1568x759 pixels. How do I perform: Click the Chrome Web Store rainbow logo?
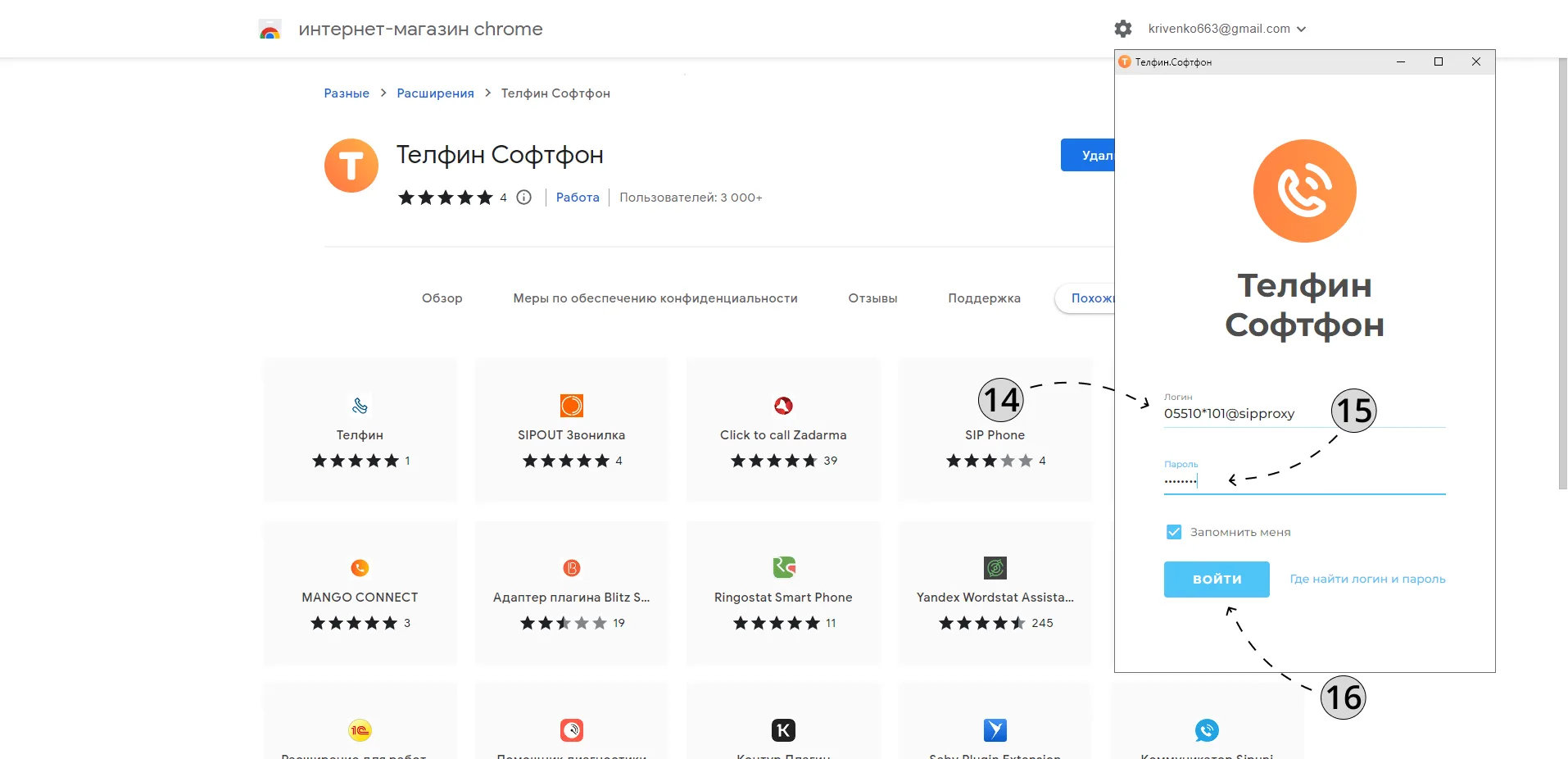click(x=270, y=30)
